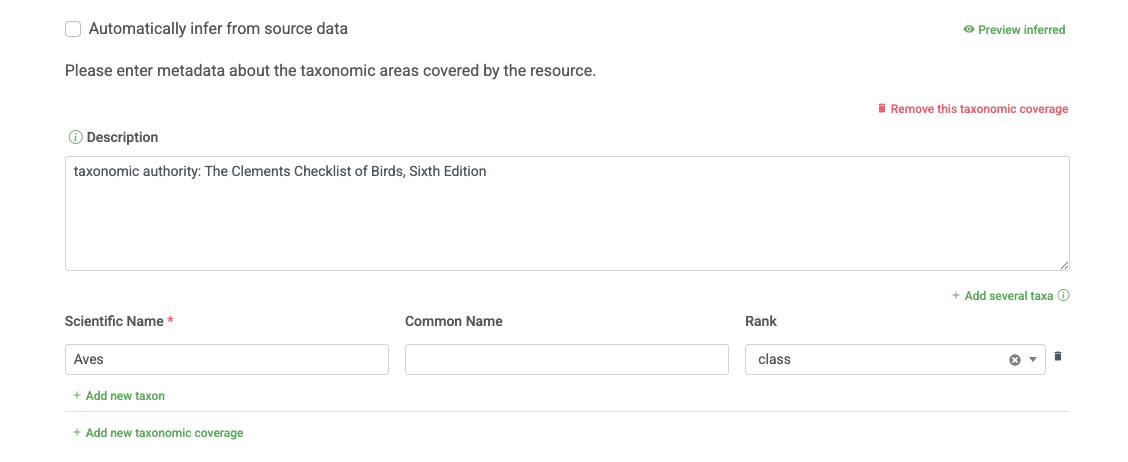Open the Add several taxa link text

coord(1008,296)
